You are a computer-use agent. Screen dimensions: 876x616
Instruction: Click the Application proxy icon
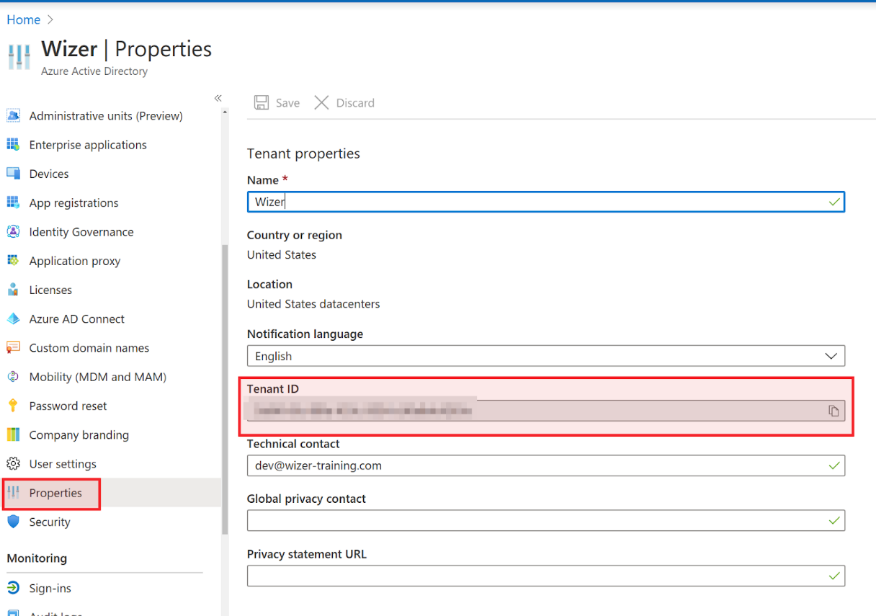13,261
